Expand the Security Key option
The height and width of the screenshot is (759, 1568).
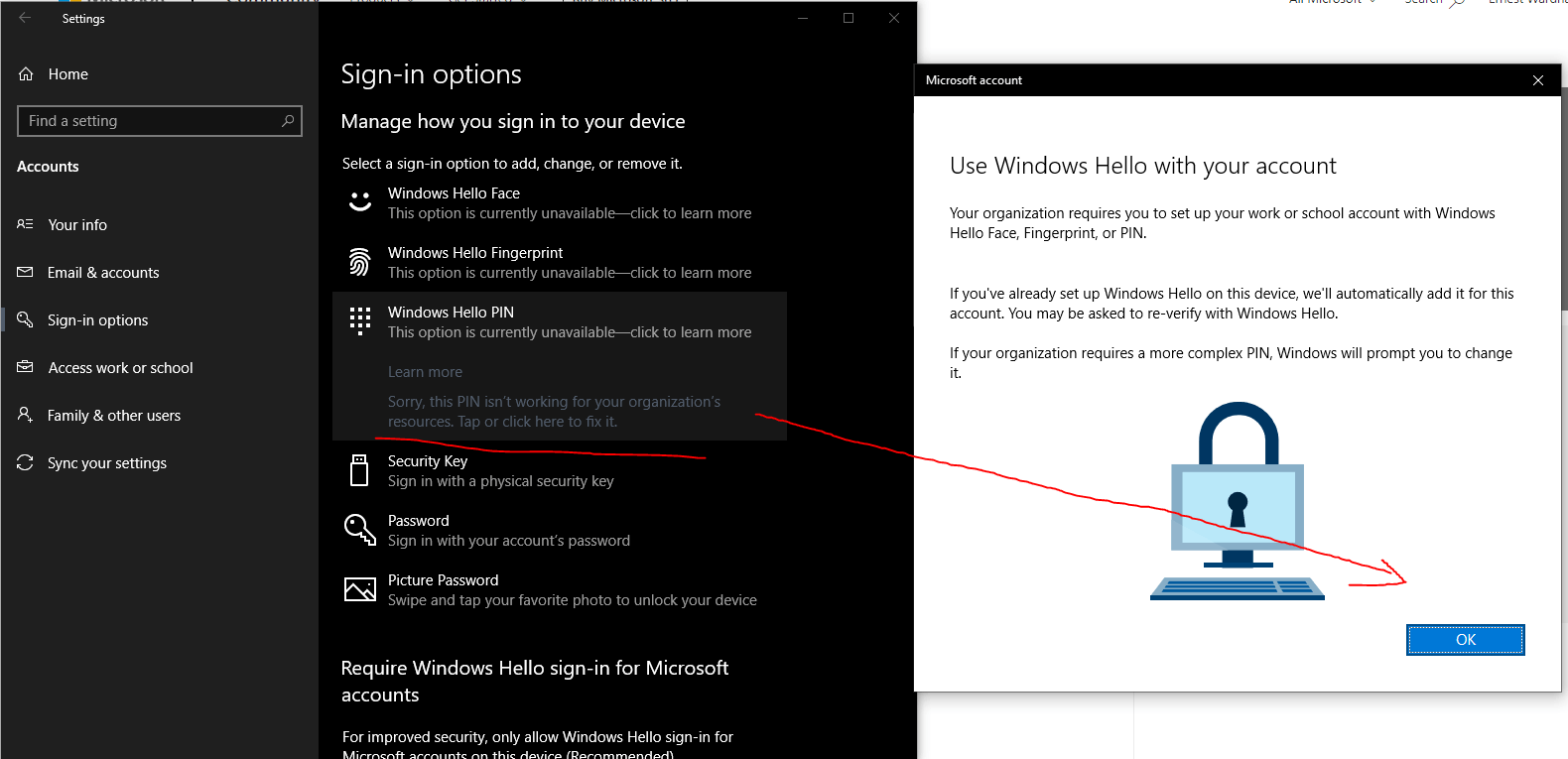pos(560,470)
